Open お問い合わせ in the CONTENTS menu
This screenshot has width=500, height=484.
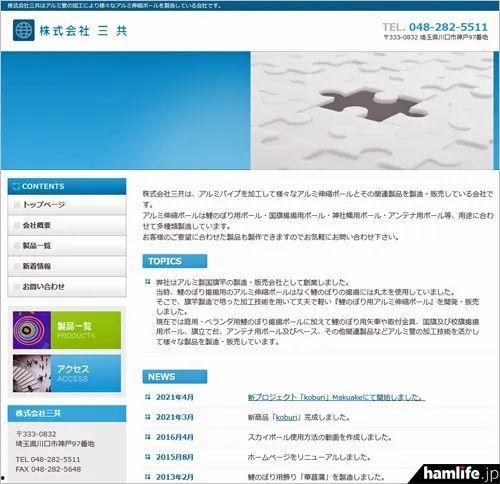(67, 287)
